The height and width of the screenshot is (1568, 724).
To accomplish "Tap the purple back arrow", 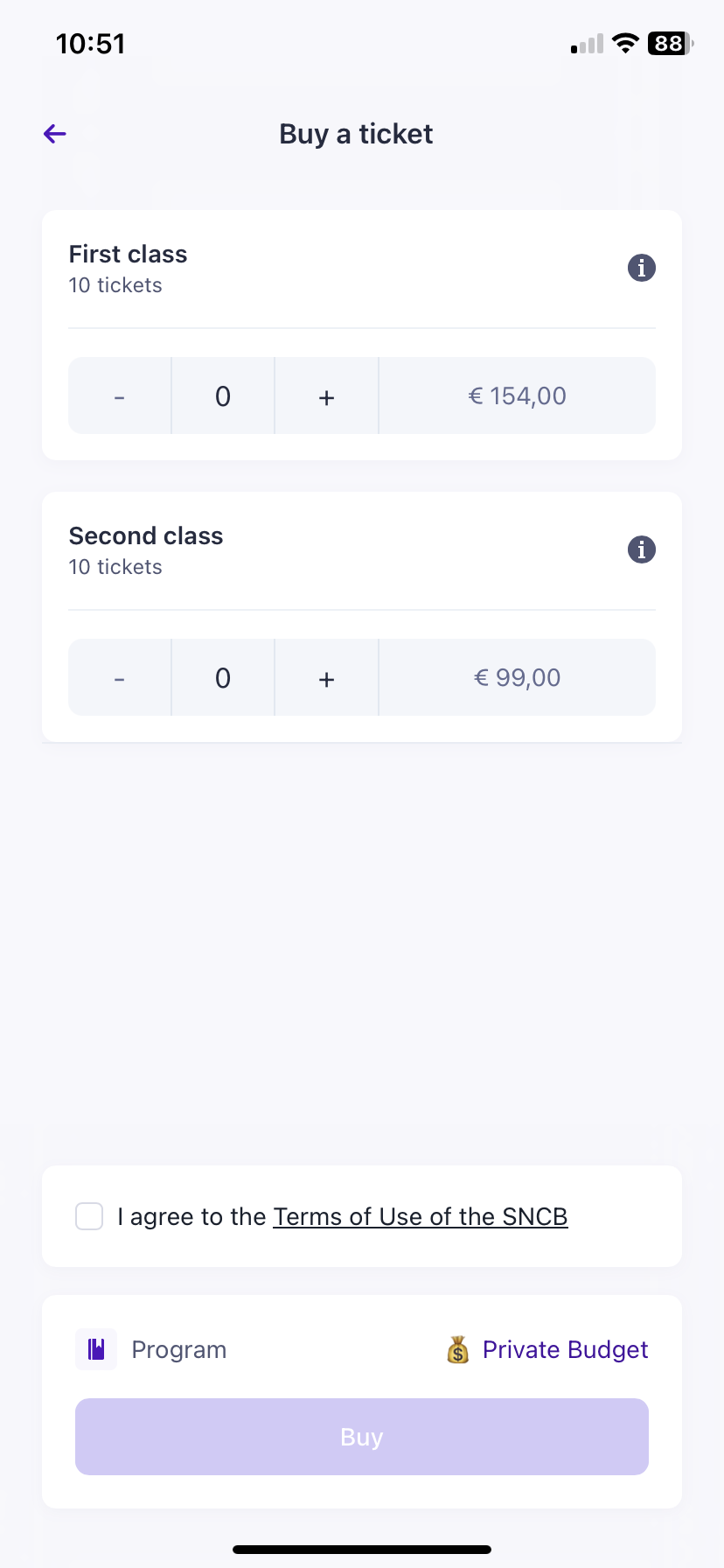I will (x=55, y=134).
